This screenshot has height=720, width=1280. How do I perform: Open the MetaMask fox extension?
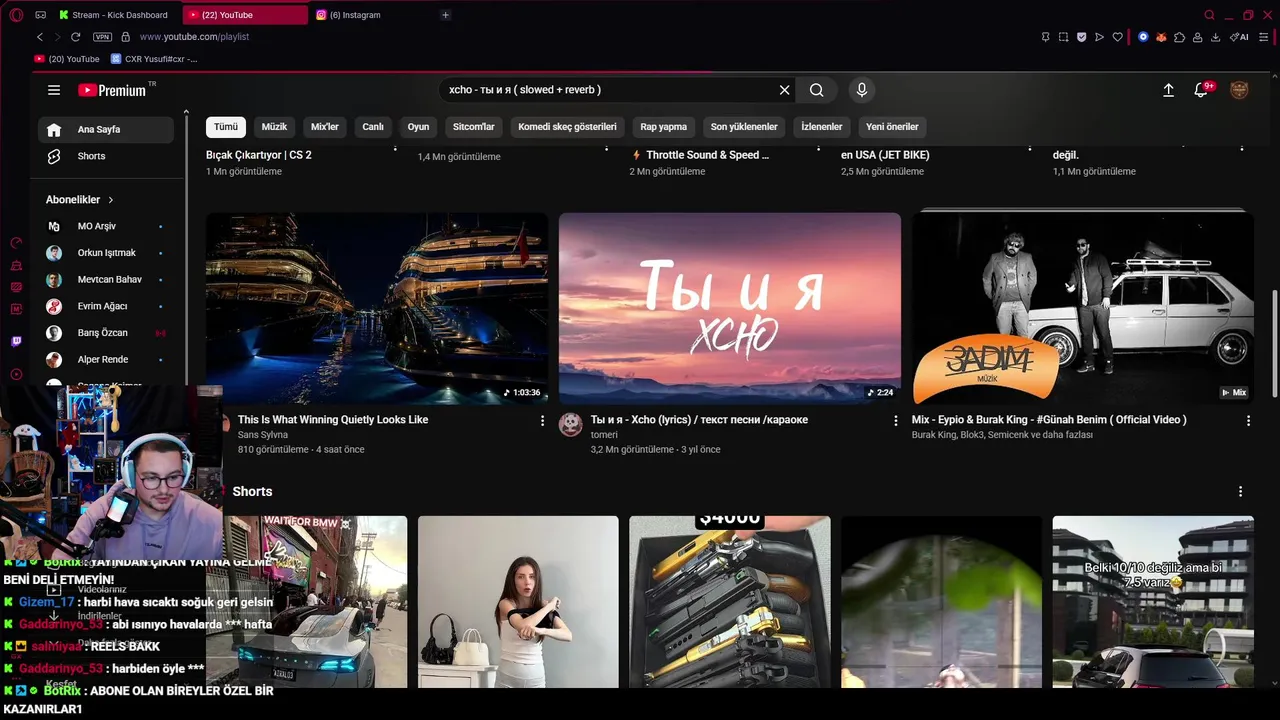click(1161, 37)
